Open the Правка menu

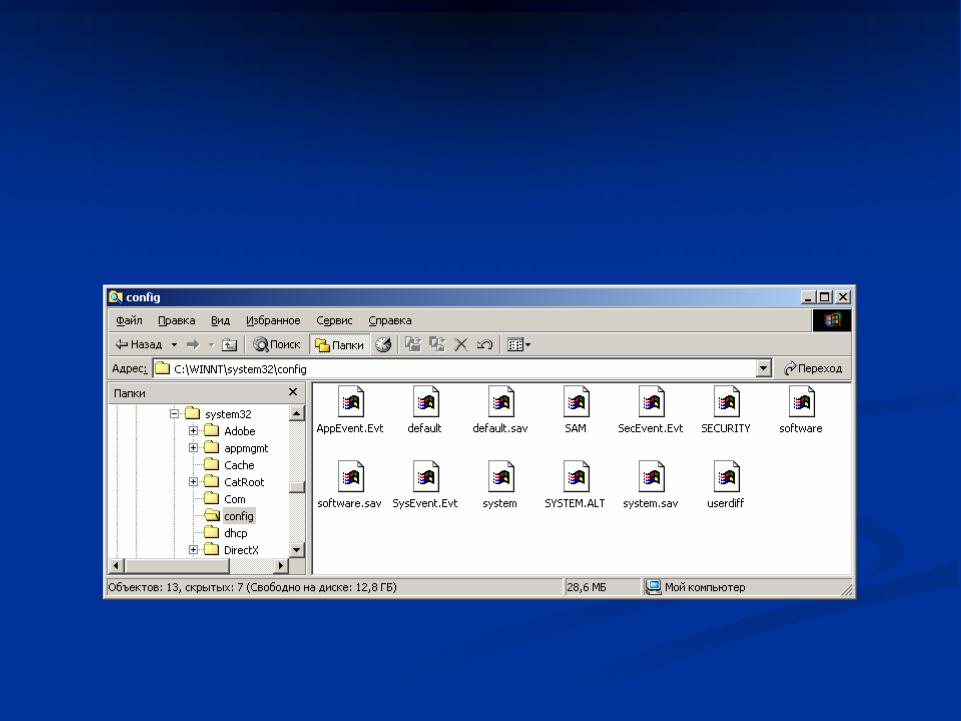pyautogui.click(x=177, y=321)
